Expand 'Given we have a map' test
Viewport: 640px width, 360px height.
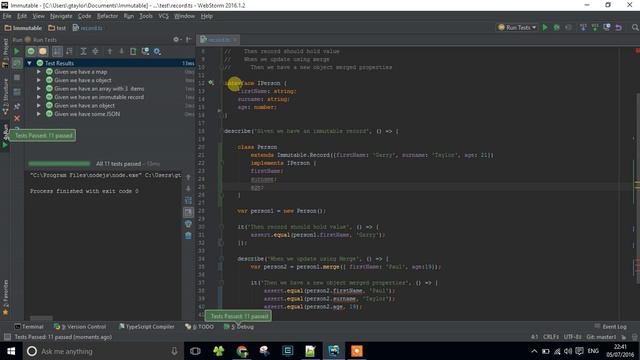click(x=39, y=71)
